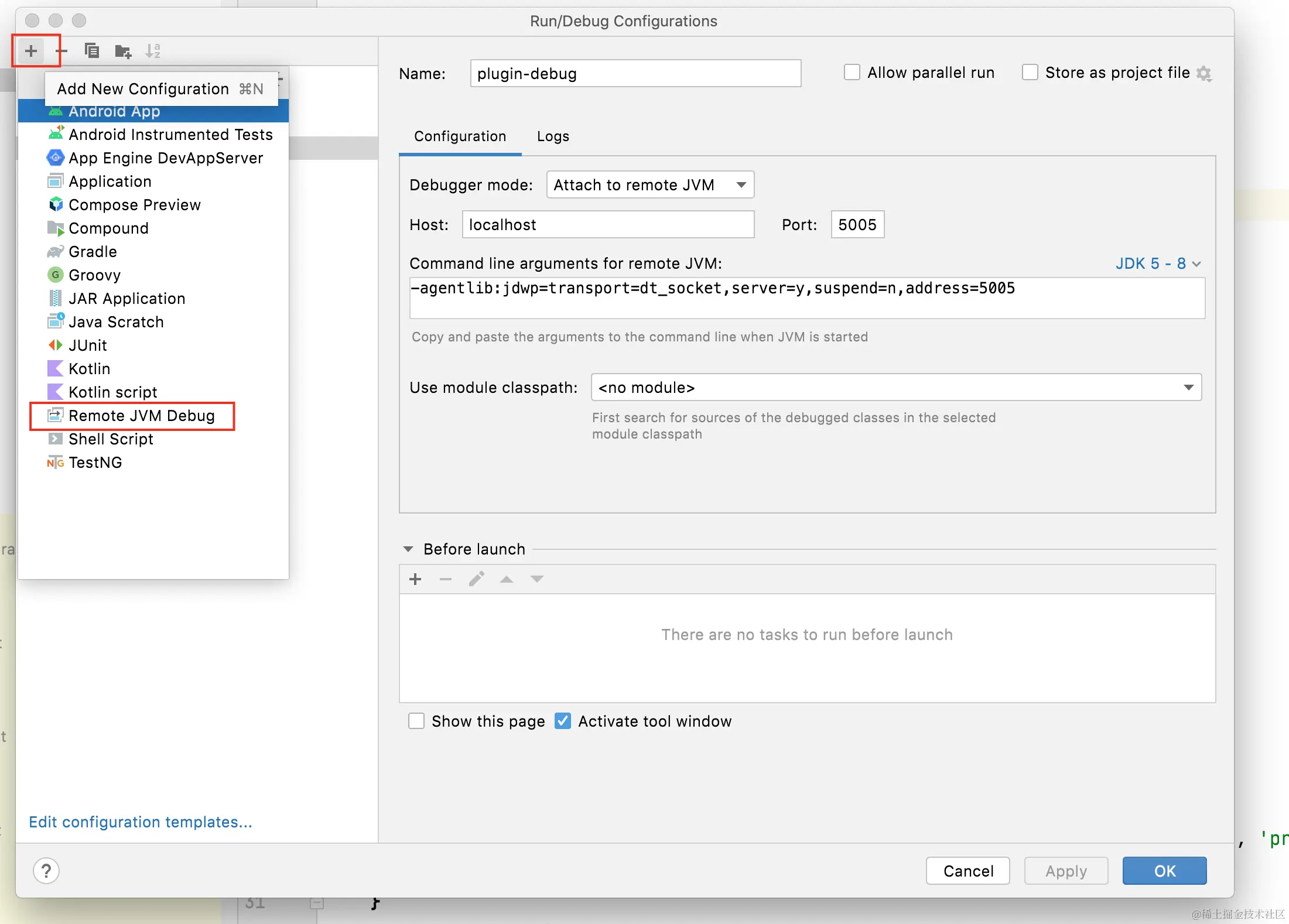1289x924 pixels.
Task: Click the gear icon beside Store as project file
Action: click(x=1204, y=73)
